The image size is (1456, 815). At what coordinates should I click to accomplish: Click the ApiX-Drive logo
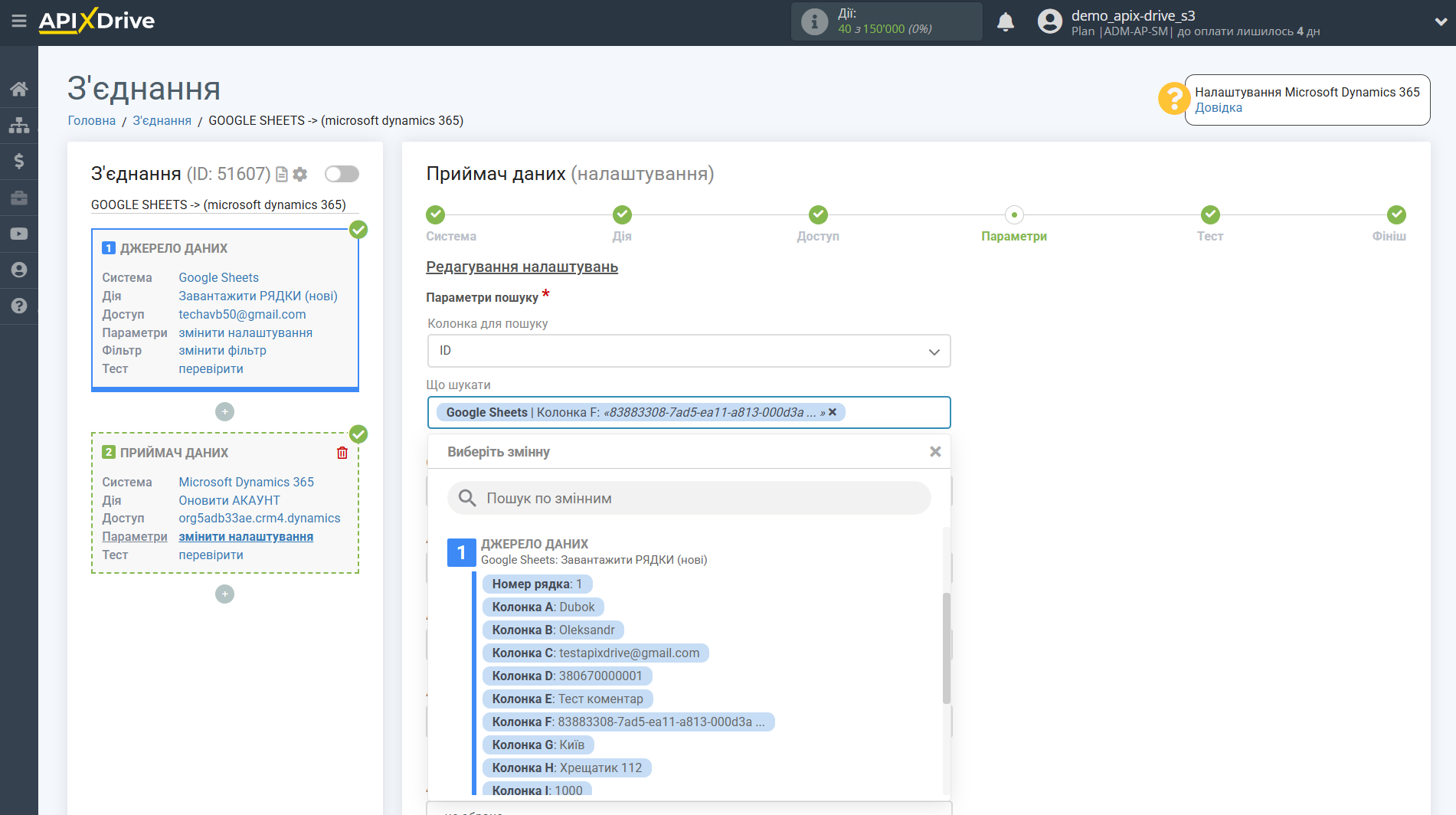tap(97, 21)
